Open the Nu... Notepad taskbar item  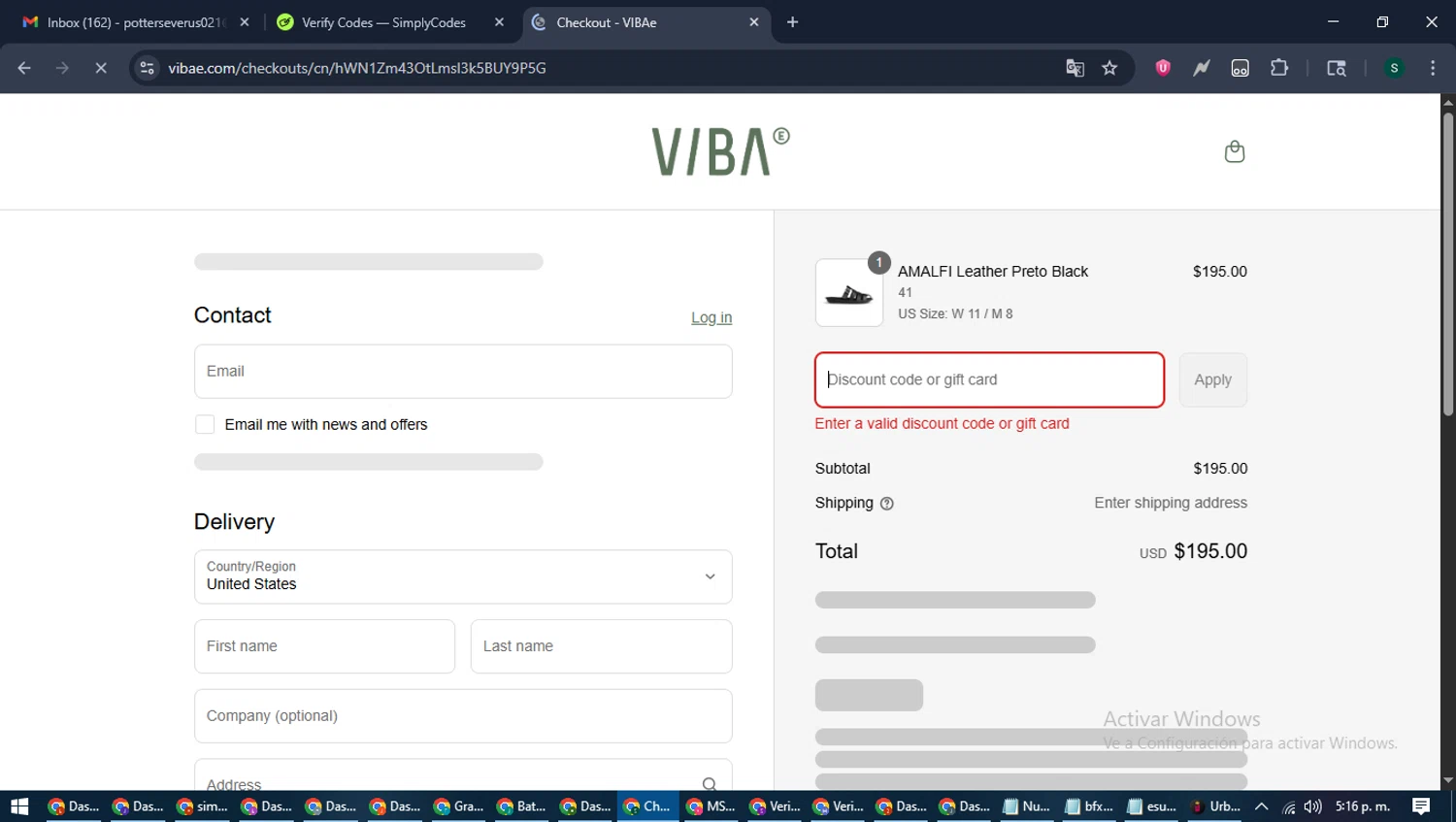coord(1027,806)
